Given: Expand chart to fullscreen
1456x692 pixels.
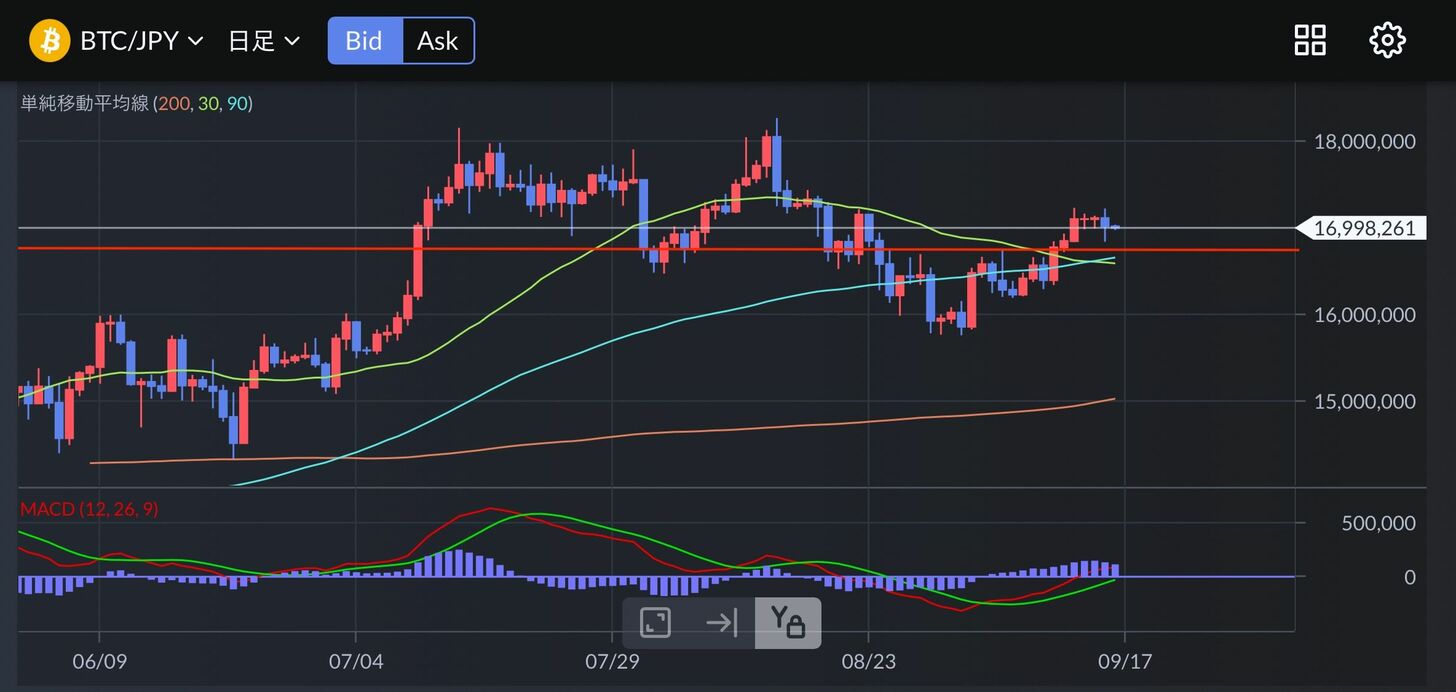Looking at the screenshot, I should pos(655,623).
